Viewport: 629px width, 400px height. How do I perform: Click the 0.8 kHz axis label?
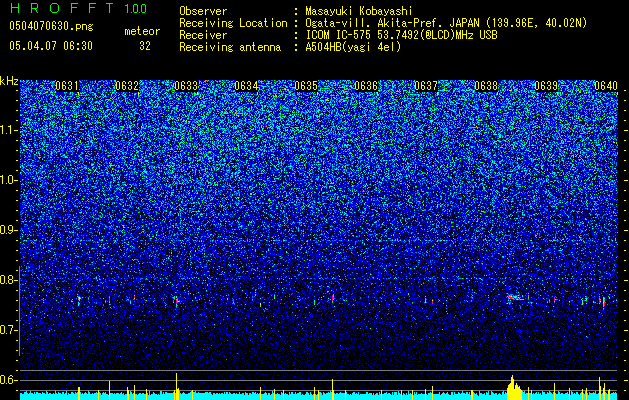[x=9, y=280]
